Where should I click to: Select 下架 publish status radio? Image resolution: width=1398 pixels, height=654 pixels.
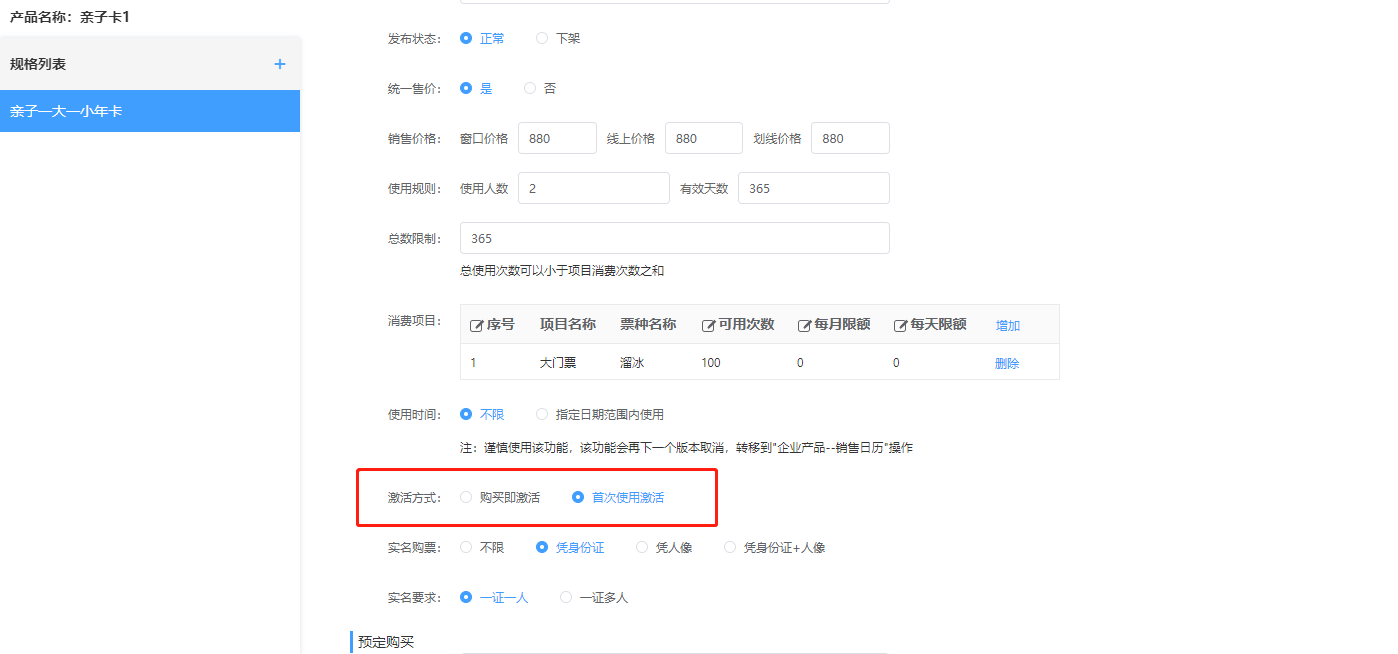click(x=542, y=38)
